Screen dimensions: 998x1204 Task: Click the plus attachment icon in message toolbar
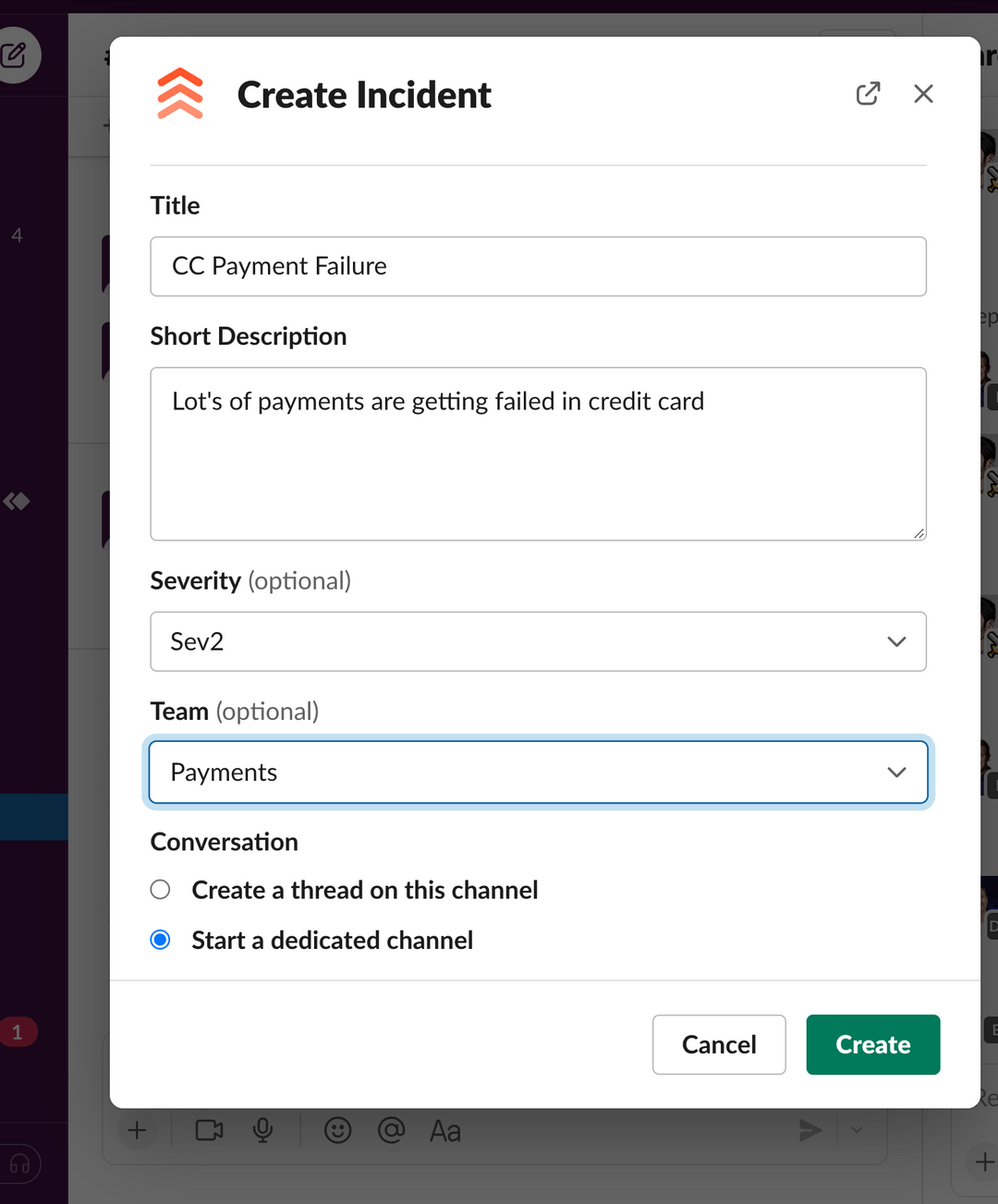[137, 1130]
